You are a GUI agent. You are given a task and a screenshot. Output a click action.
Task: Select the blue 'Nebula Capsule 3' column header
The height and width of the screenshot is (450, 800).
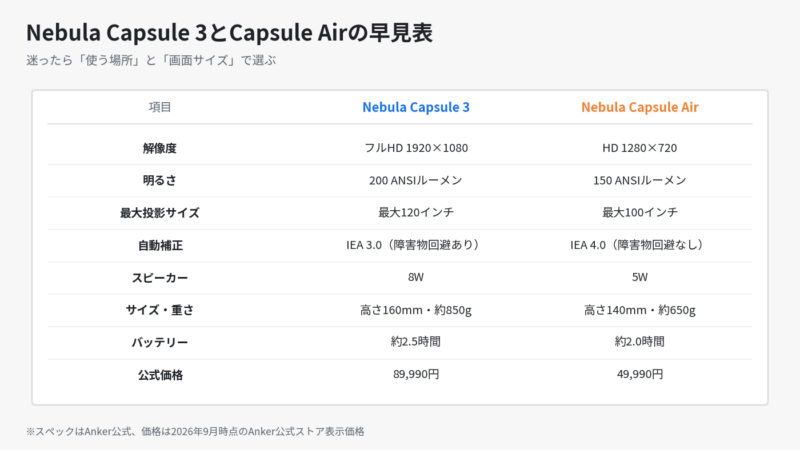click(416, 107)
